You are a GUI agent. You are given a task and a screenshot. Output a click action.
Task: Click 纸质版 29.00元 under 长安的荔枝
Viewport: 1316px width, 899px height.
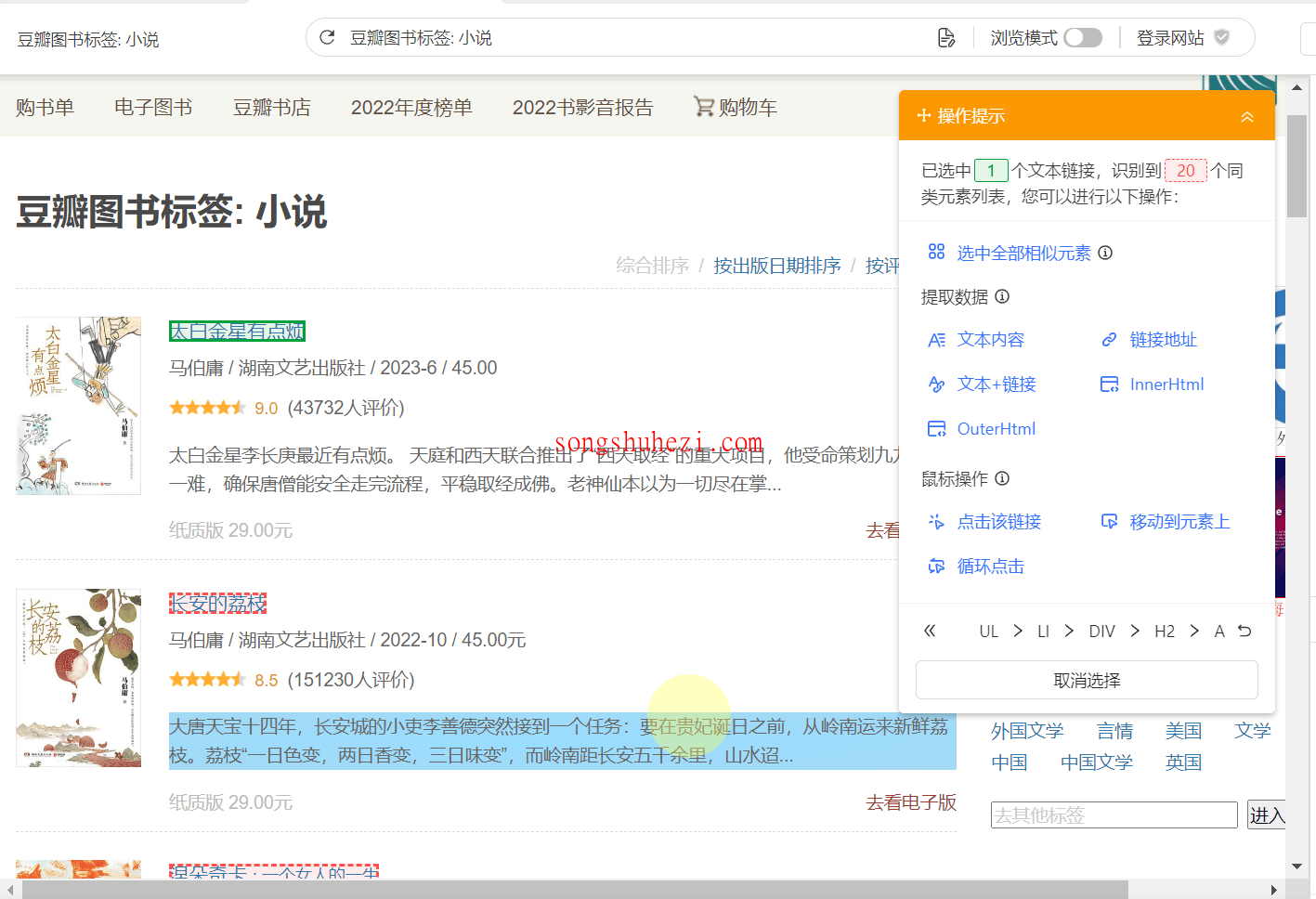230,802
